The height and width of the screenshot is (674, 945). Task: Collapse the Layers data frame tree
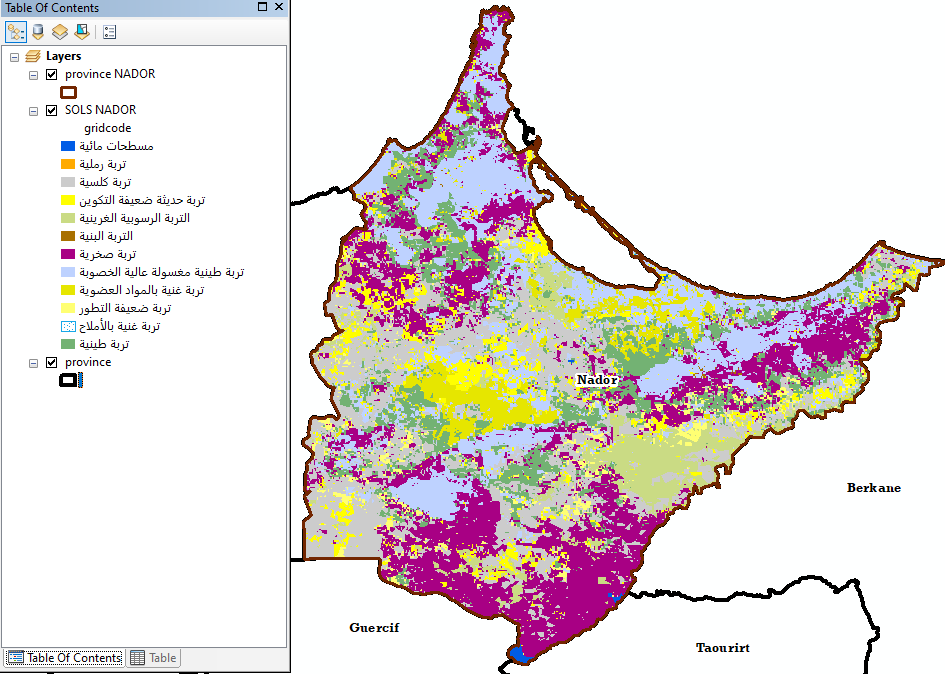15,57
